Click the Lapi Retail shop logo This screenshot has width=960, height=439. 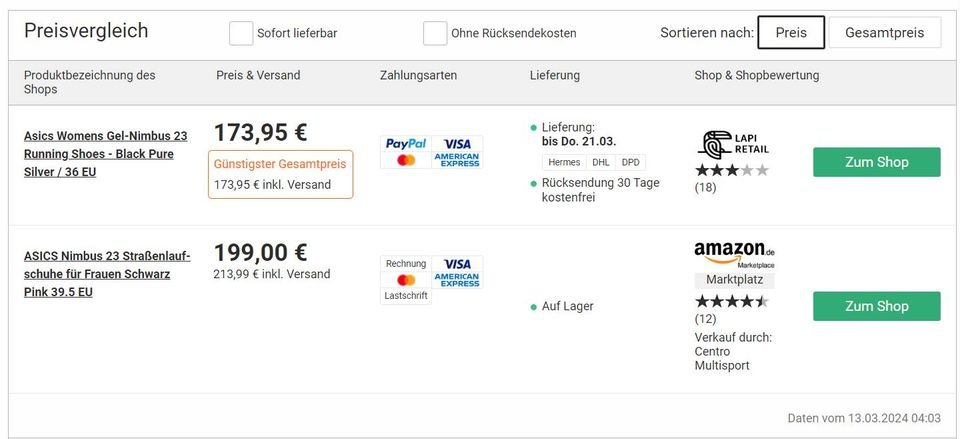click(x=733, y=145)
